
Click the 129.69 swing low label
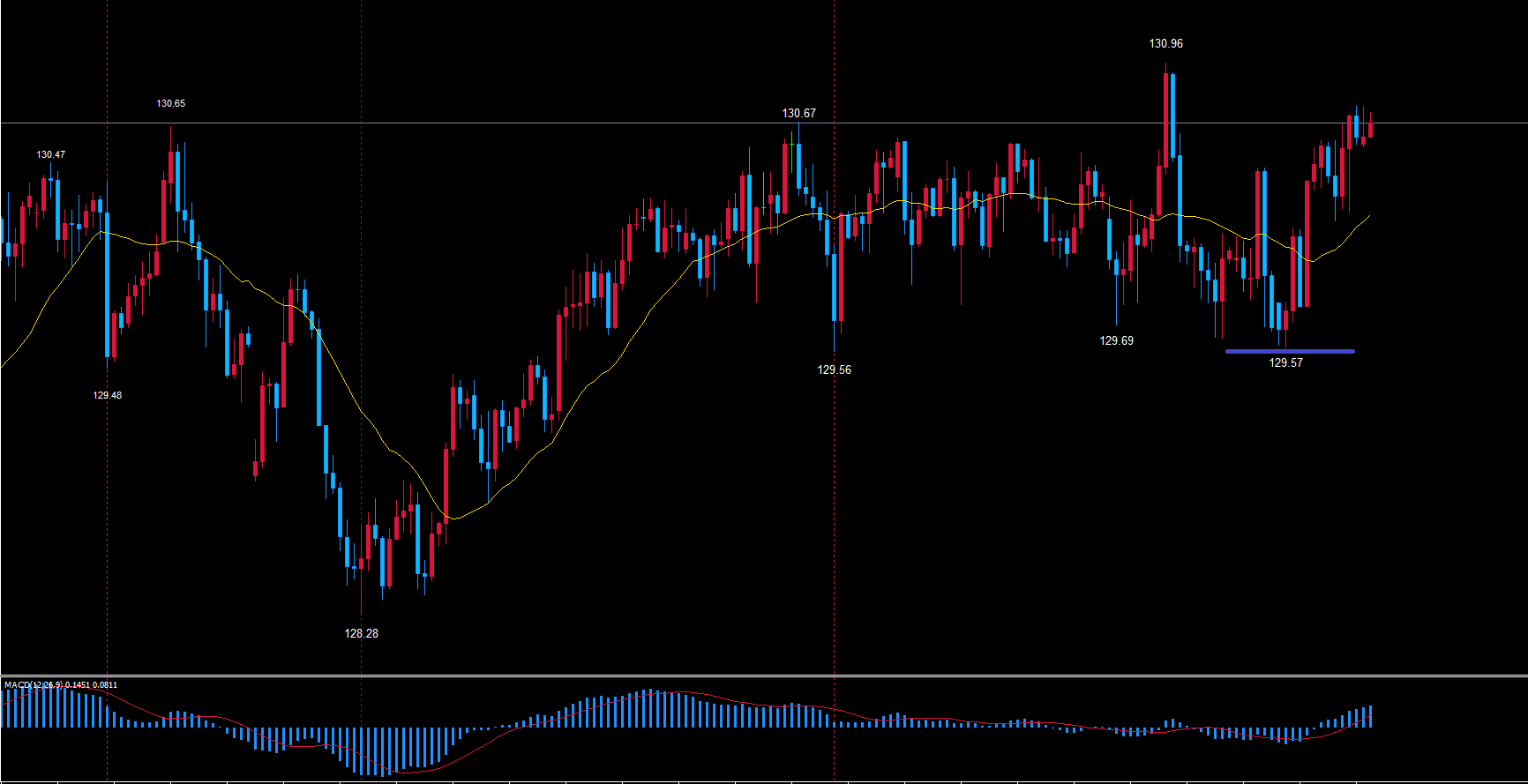1116,340
